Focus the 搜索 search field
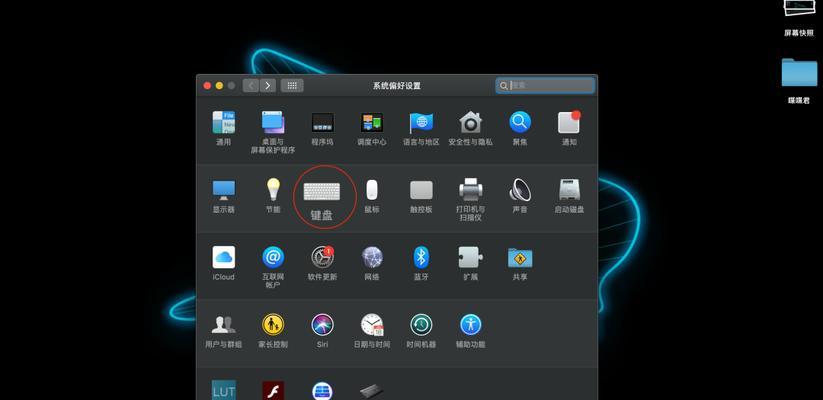The height and width of the screenshot is (400, 823). 545,85
